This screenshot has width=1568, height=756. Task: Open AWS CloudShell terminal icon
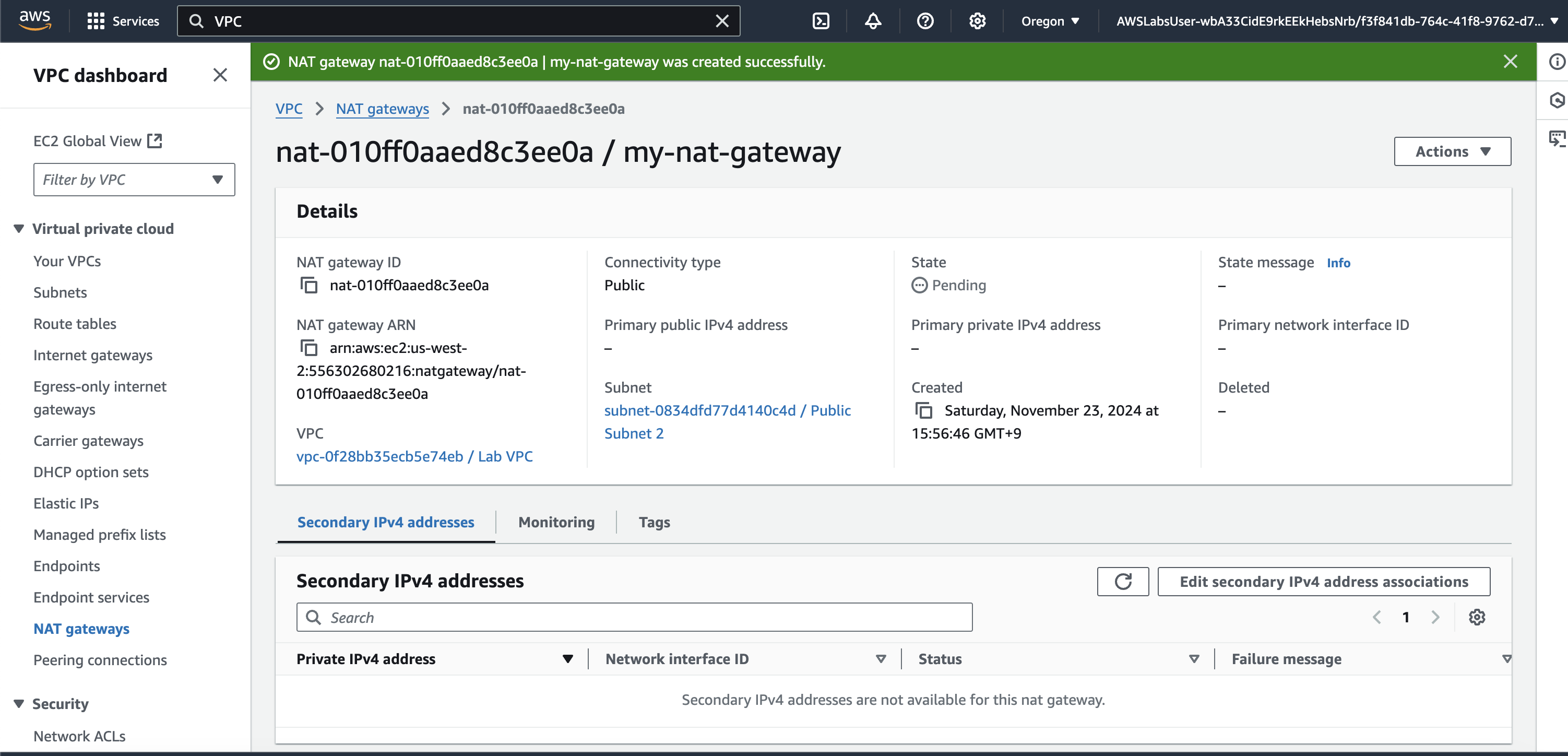[821, 21]
